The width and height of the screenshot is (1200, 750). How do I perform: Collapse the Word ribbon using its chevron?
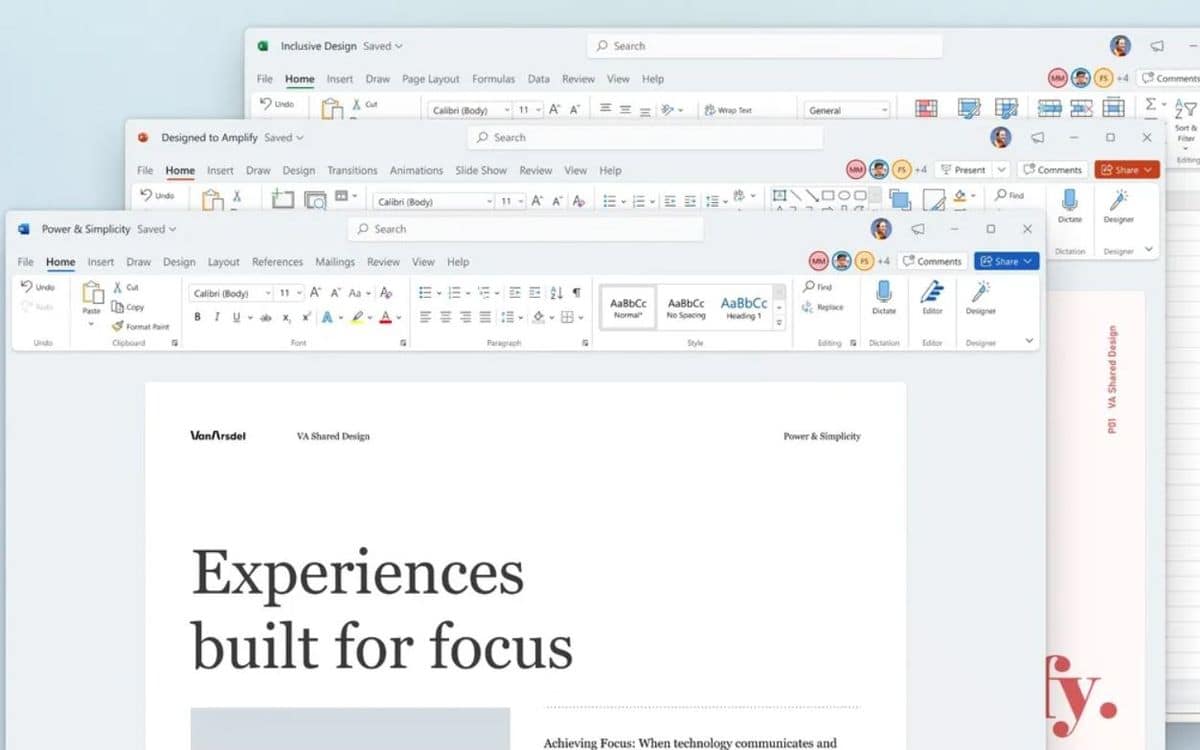pos(1029,341)
